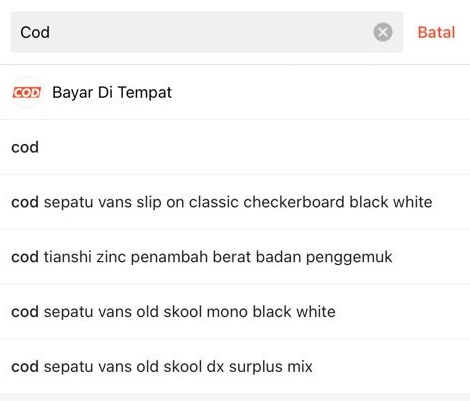470x401 pixels.
Task: Click the word penggemuk in the tianshi suggestion
Action: coord(349,257)
